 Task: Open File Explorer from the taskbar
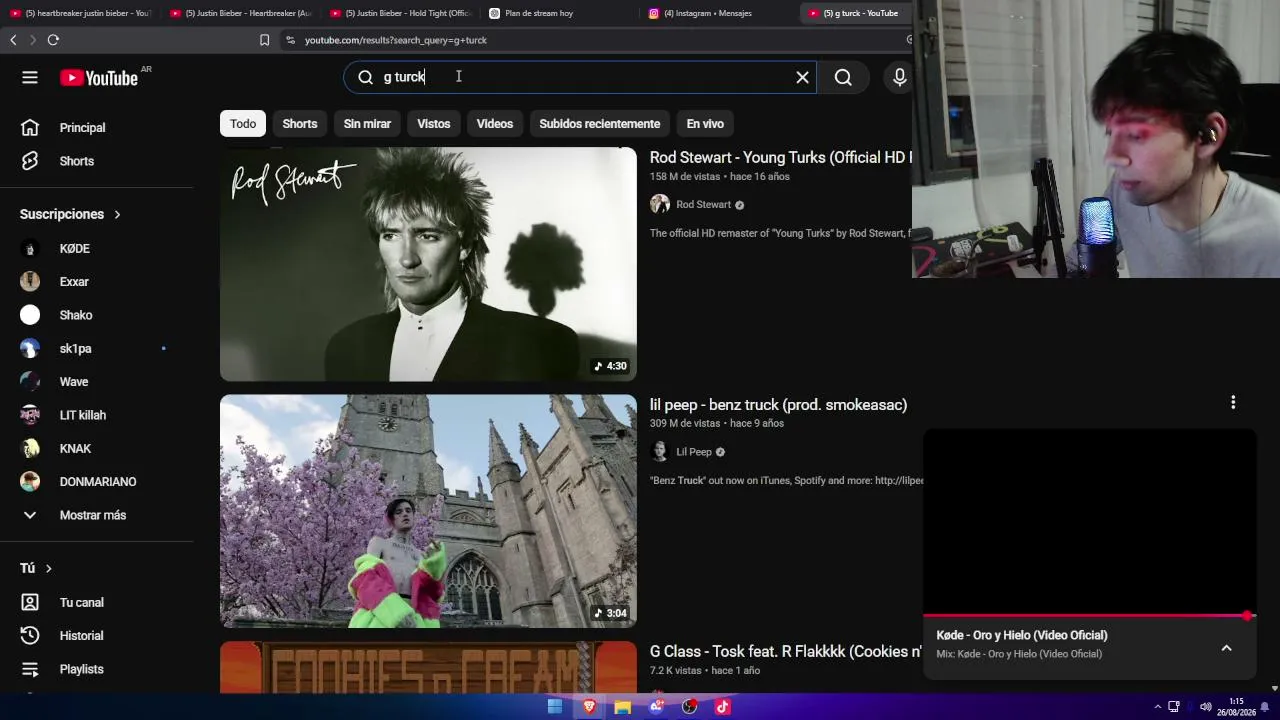pos(623,707)
